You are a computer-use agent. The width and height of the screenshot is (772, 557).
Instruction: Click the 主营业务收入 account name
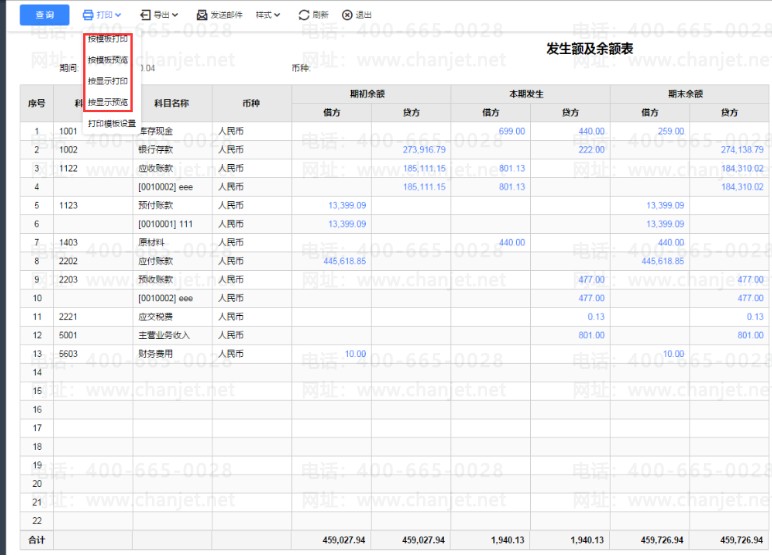coord(164,335)
